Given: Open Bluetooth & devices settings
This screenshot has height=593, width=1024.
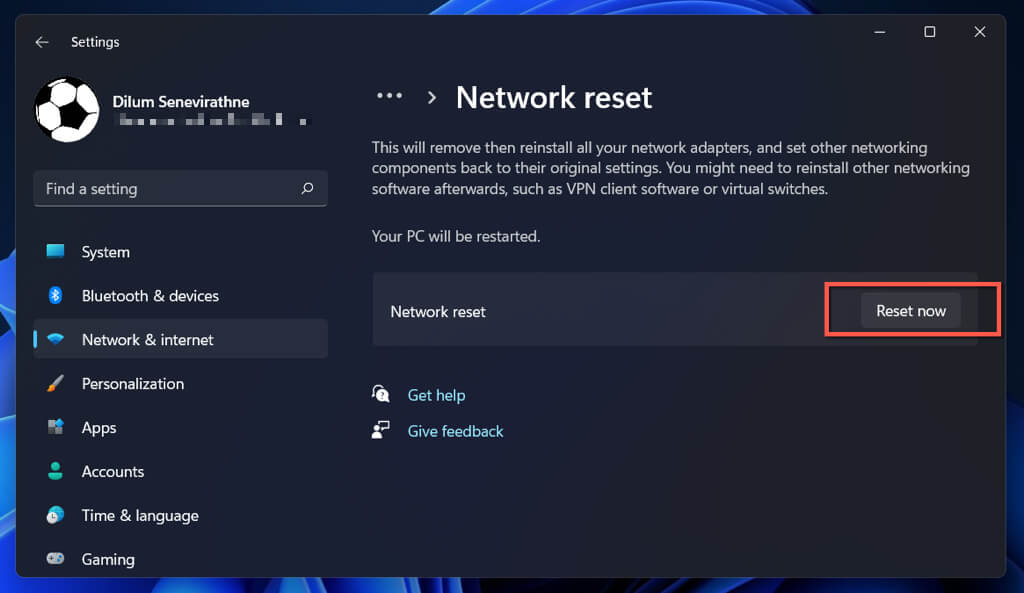Looking at the screenshot, I should point(150,296).
